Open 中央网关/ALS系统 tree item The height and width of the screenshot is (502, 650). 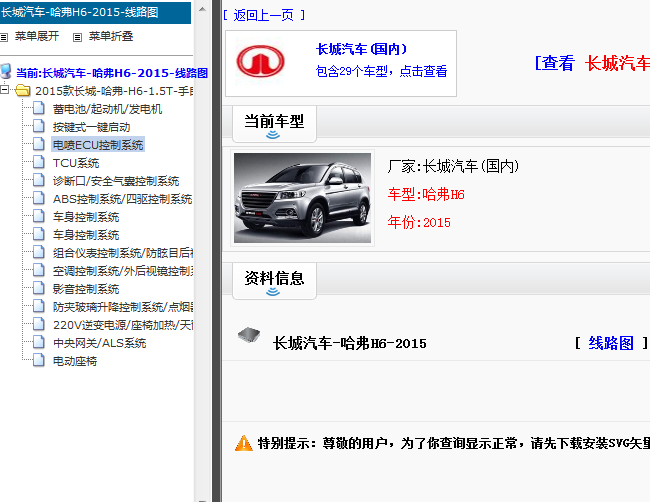coord(99,343)
